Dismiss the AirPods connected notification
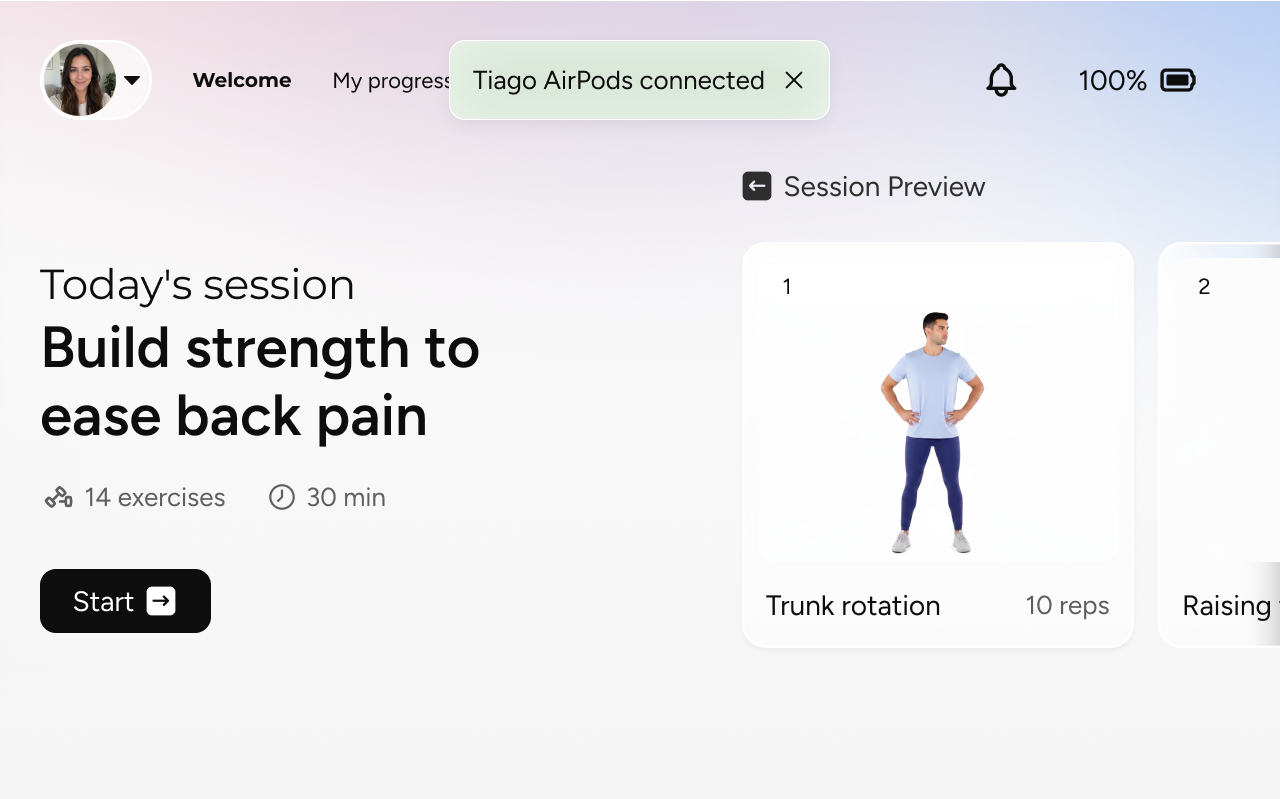Viewport: 1280px width, 799px height. pyautogui.click(x=794, y=80)
